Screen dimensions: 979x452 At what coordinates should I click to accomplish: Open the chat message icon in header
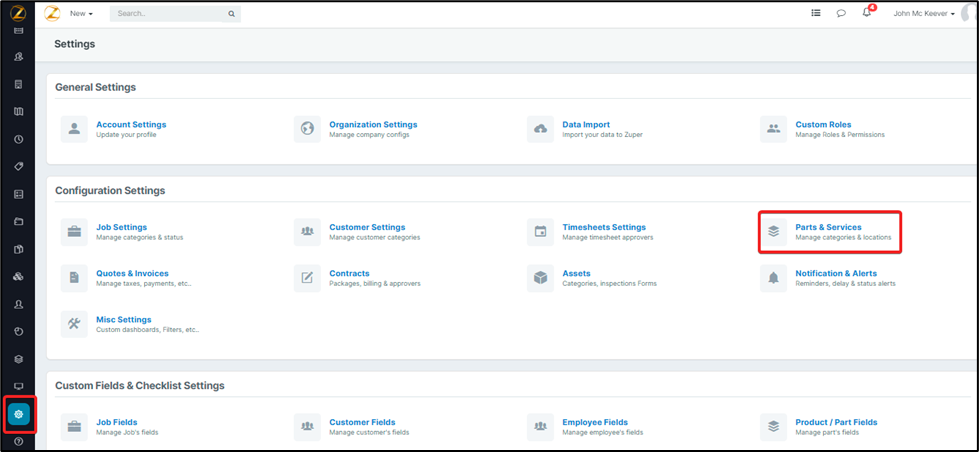click(841, 14)
